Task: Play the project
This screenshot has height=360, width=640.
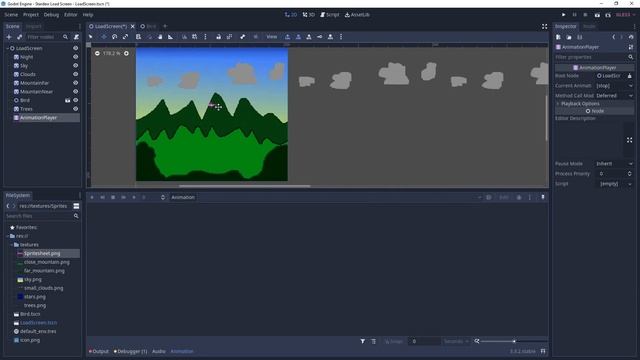Action: point(564,15)
